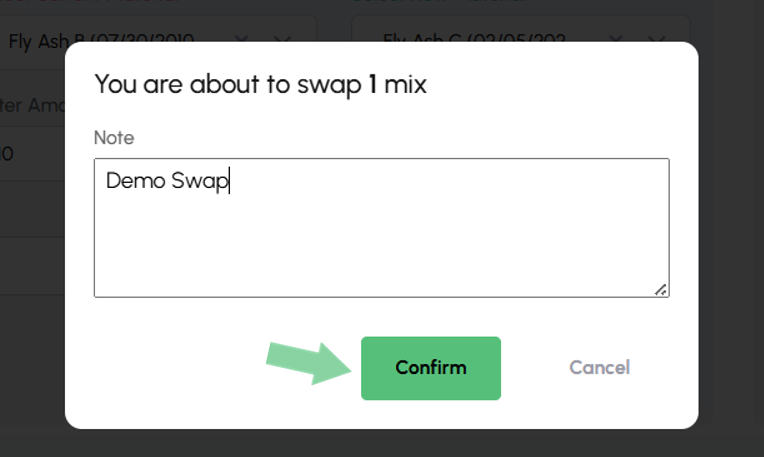Click the 'Demo Swap' text in the note
Screen dimensions: 764x457
point(167,181)
